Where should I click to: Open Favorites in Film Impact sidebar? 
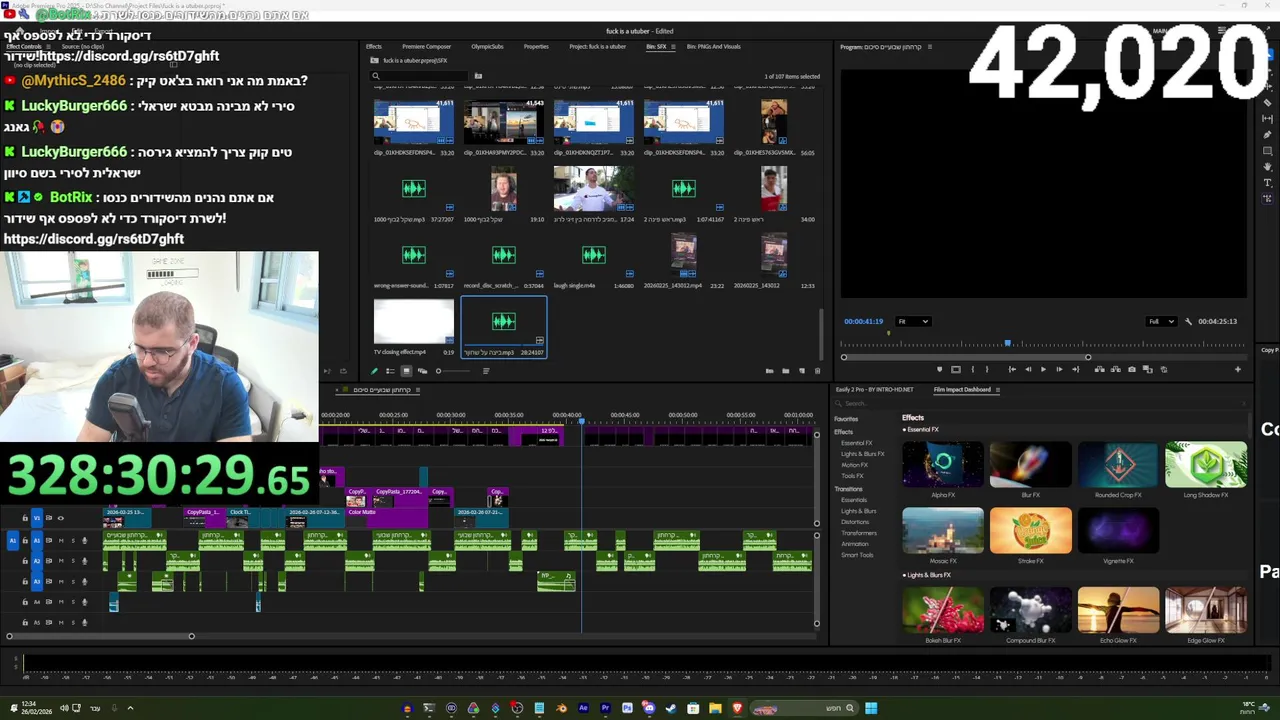coord(846,419)
